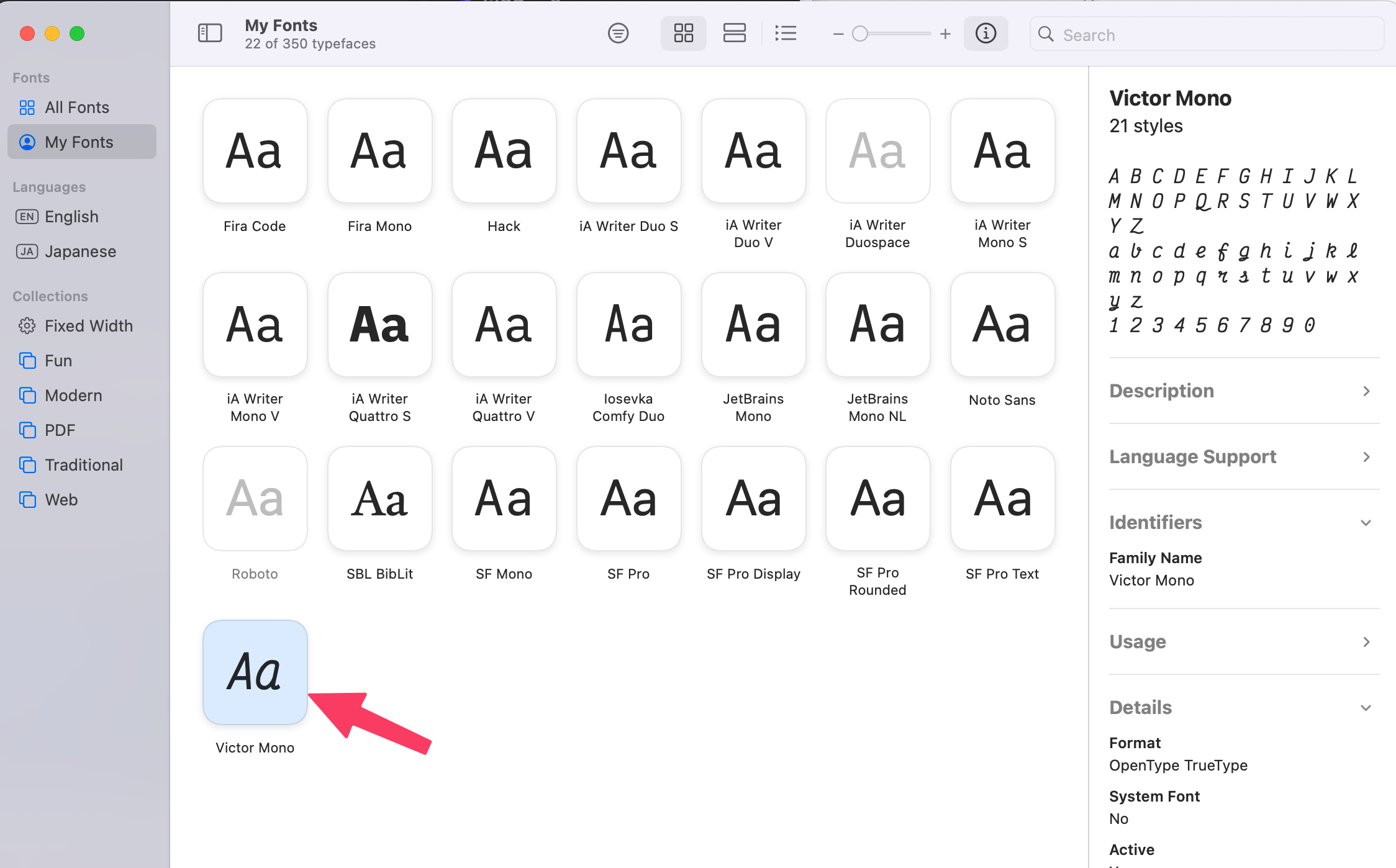
Task: Select the Fira Code font tile
Action: tap(255, 151)
